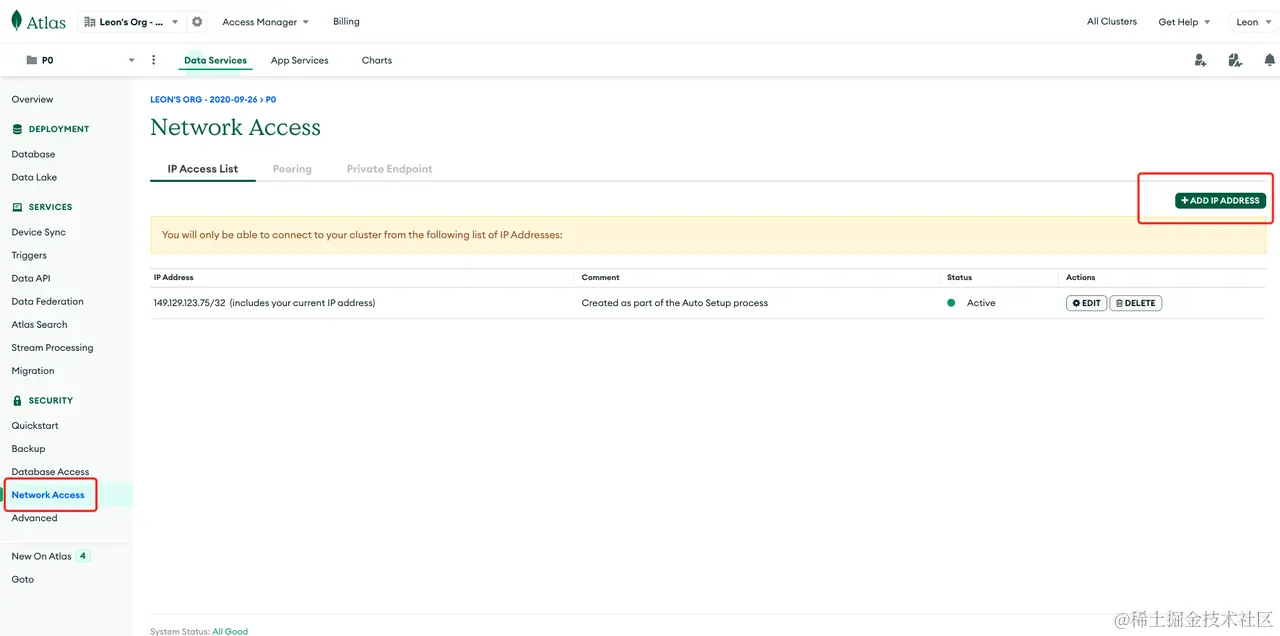Open the notifications bell
This screenshot has height=636, width=1280.
pos(1270,60)
